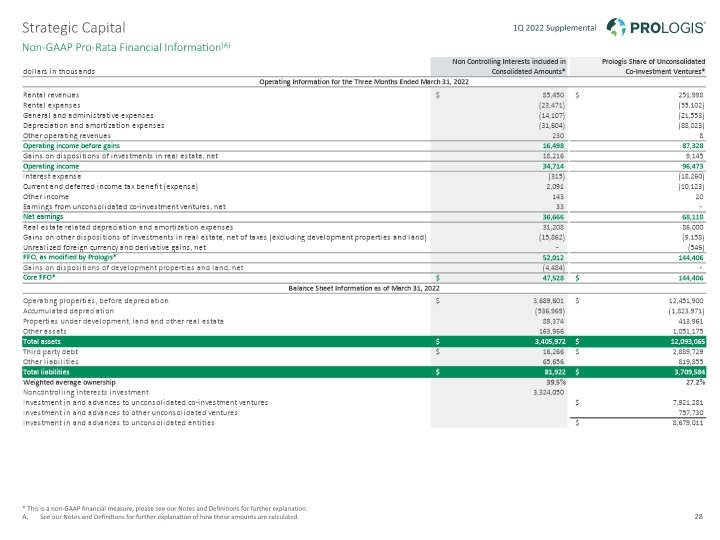Select 'Unrealized foreign currency and derivative gains, net' label
Image resolution: width=720 pixels, height=540 pixels.
point(114,248)
